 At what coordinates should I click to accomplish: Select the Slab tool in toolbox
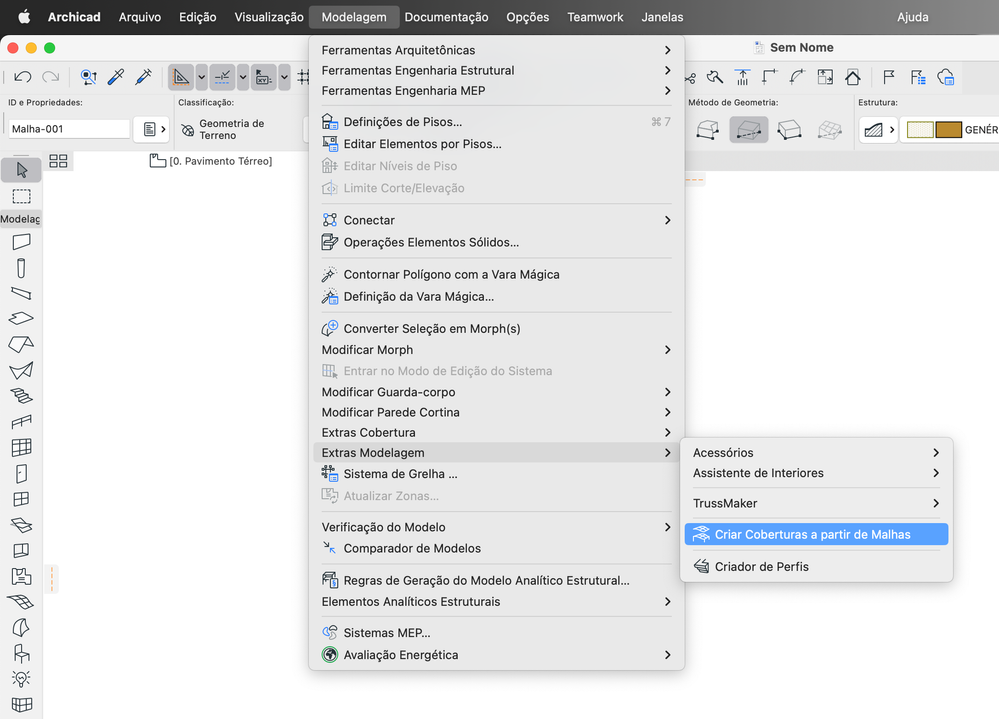(21, 318)
